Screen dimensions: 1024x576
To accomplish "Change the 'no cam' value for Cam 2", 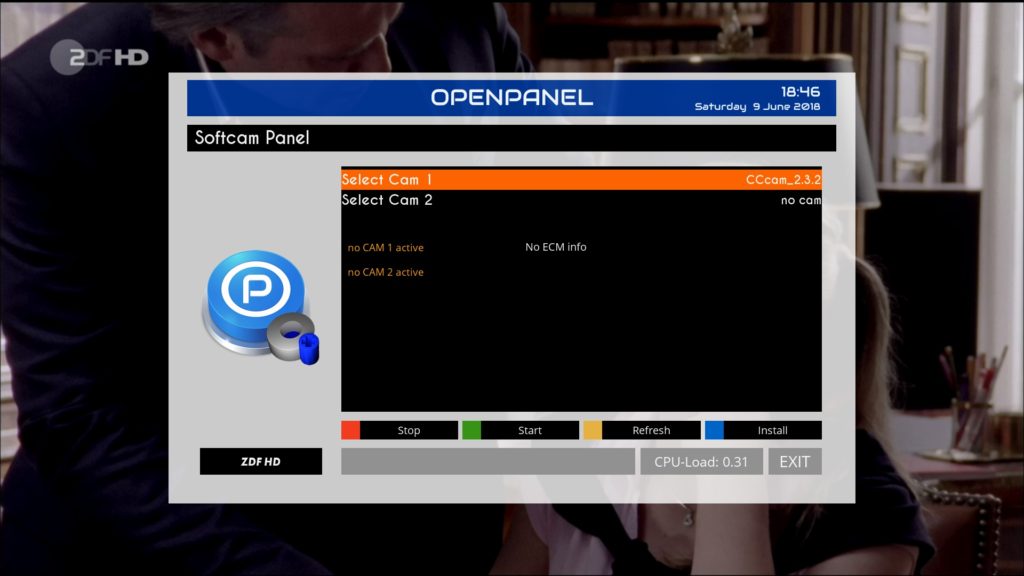I will 801,200.
